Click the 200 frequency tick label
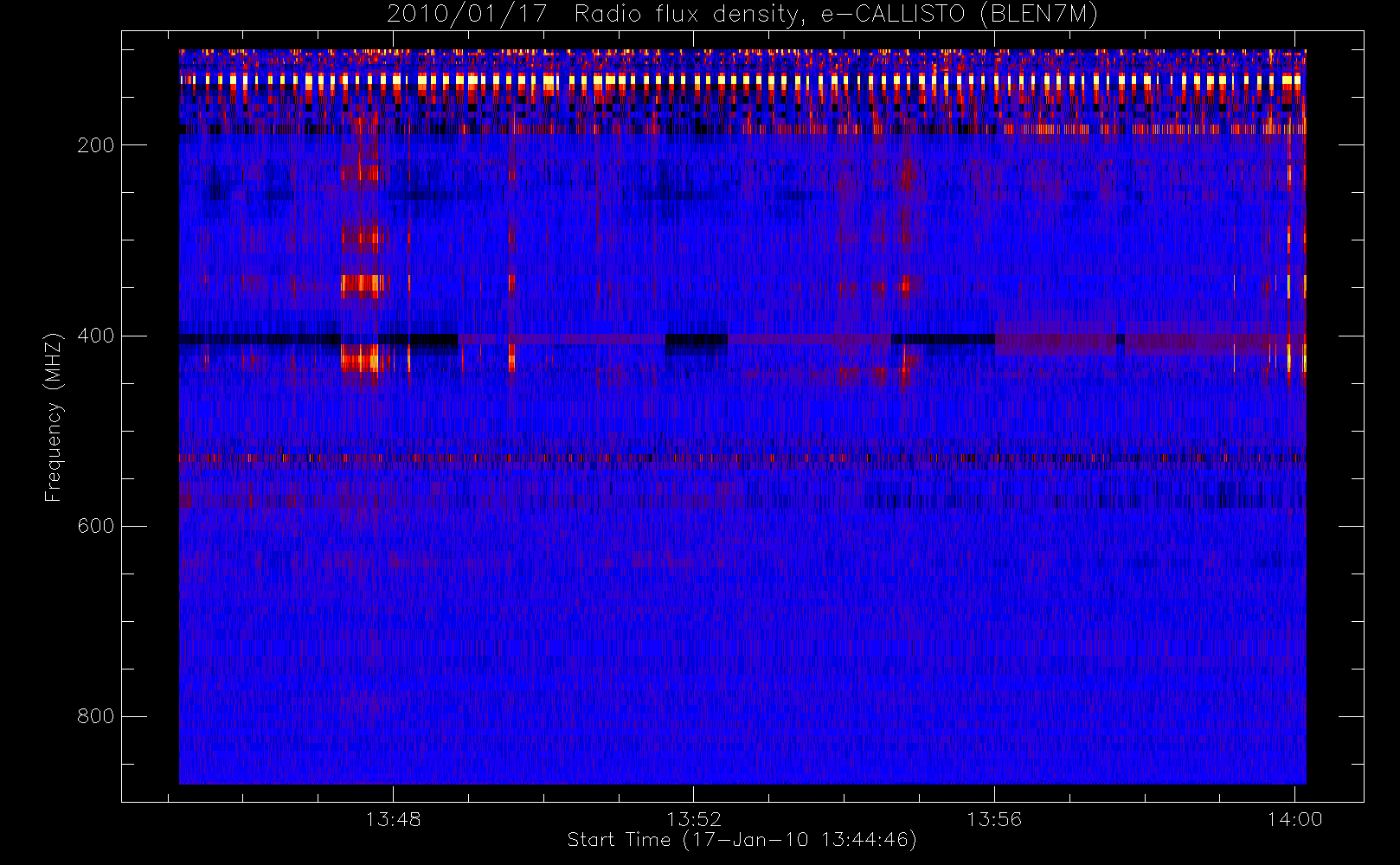Viewport: 1400px width, 865px height. pos(95,145)
